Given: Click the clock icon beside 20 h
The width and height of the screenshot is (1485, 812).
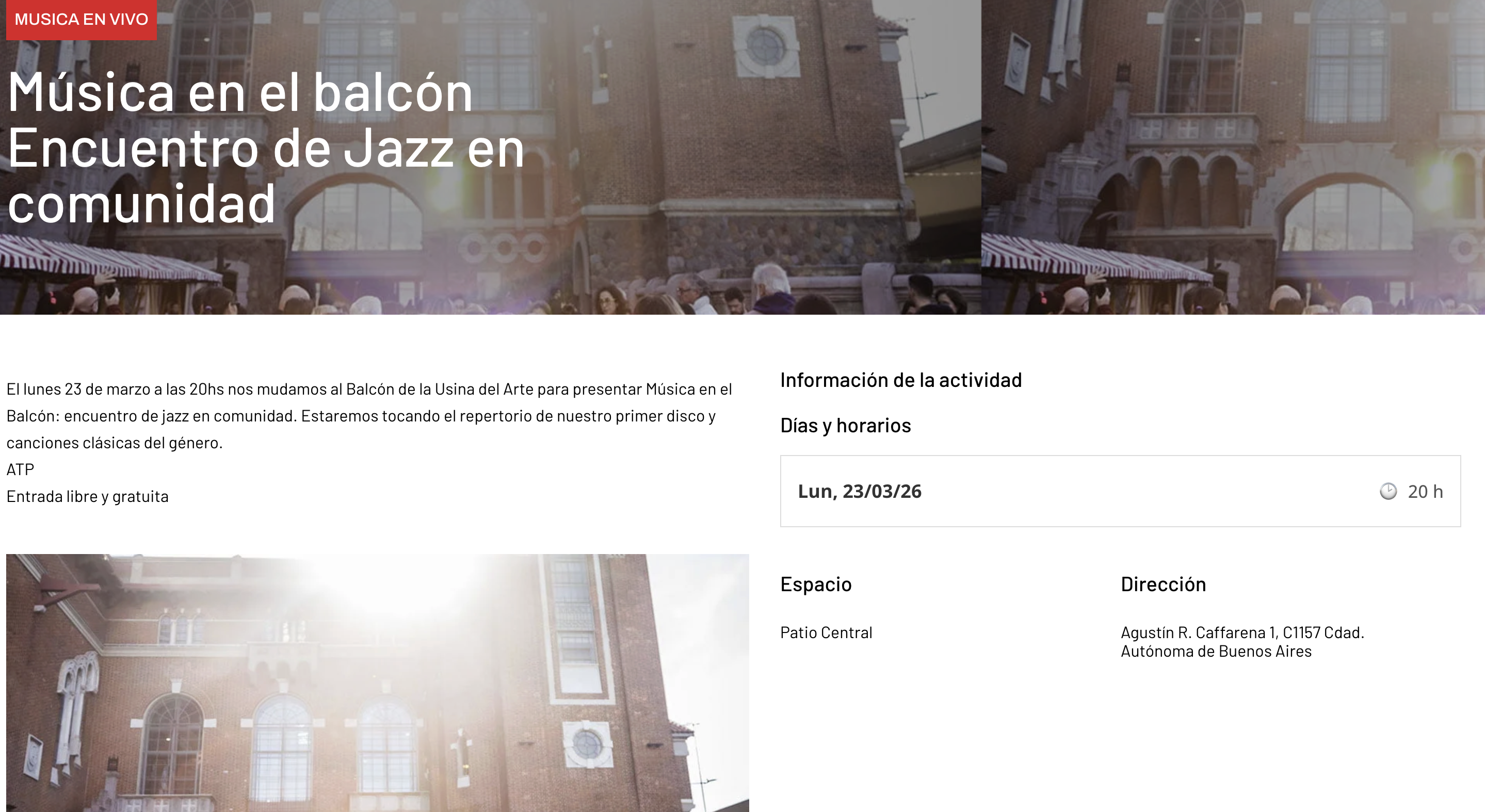Looking at the screenshot, I should [x=1388, y=491].
